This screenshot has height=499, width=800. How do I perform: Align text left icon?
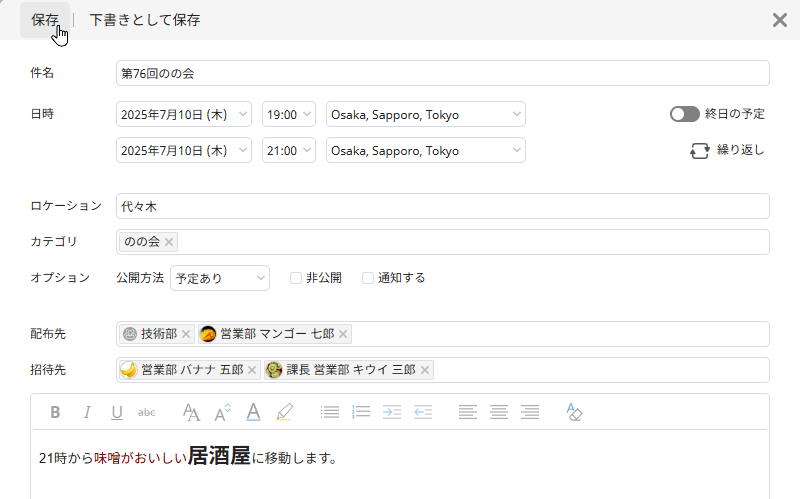pos(468,412)
